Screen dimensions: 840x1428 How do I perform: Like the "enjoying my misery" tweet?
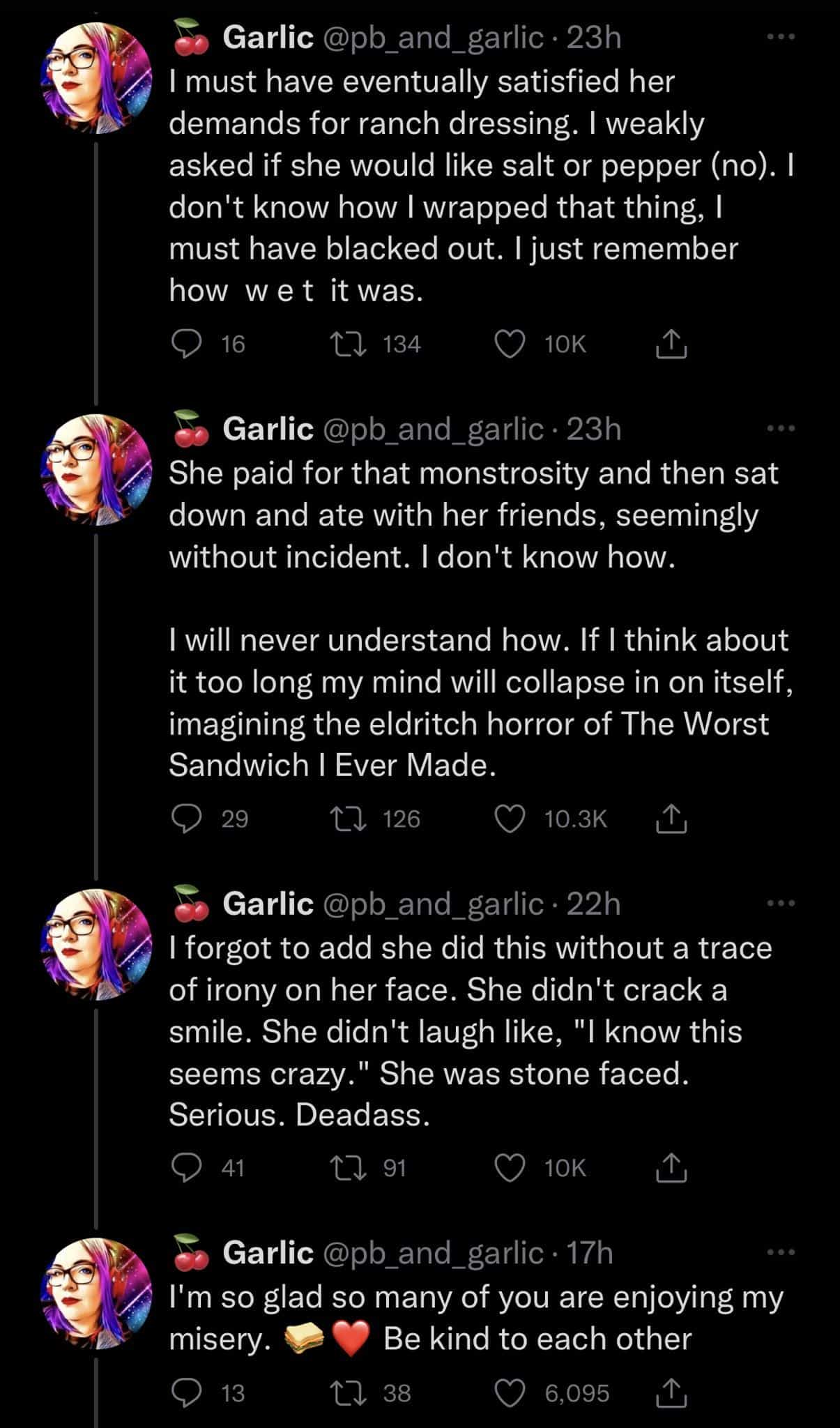[510, 1392]
